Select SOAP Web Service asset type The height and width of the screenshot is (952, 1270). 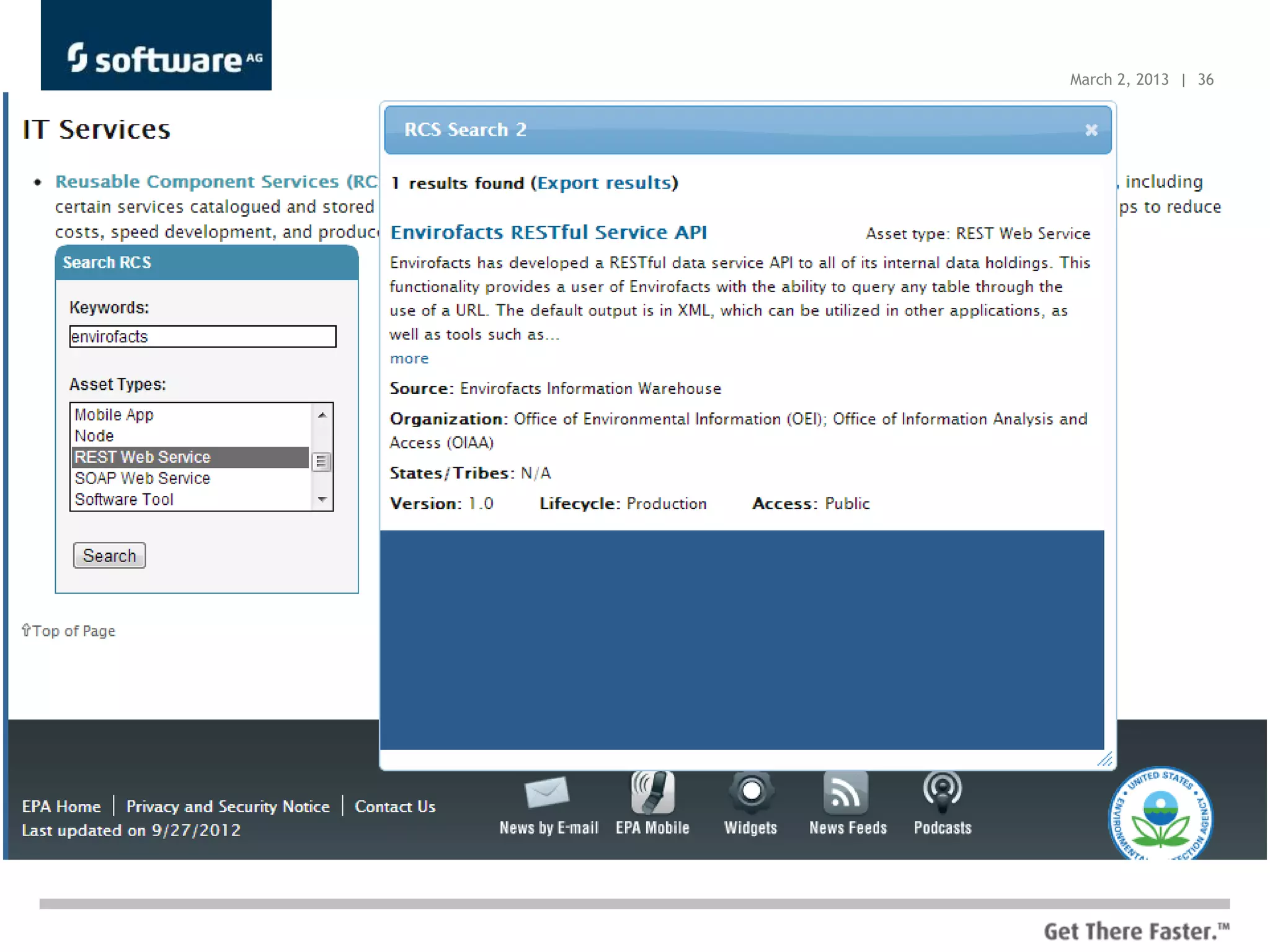point(143,478)
